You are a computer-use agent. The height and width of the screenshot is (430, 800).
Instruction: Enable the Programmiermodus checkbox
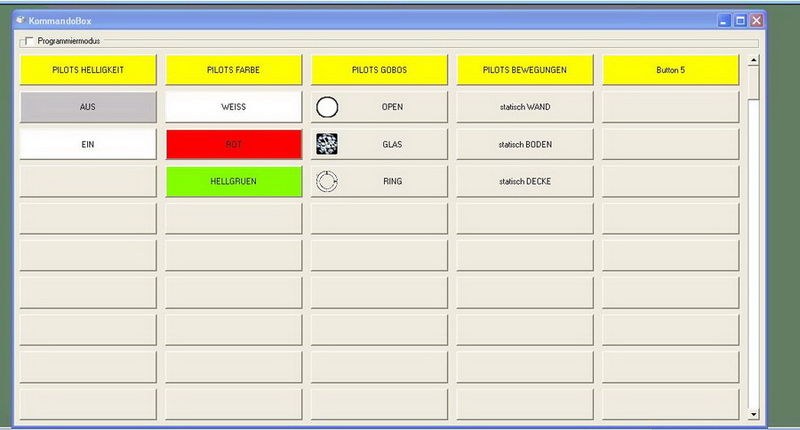tap(27, 41)
